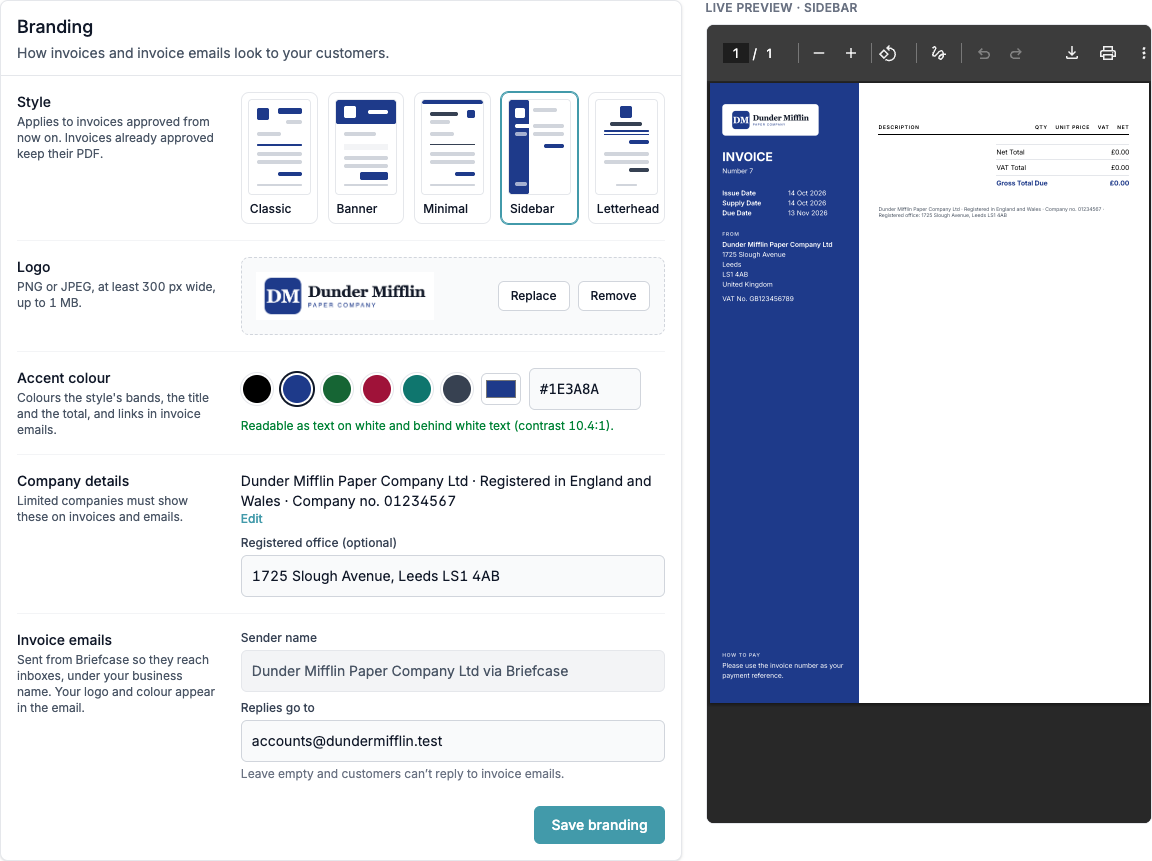Choose the Letterhead invoice style
Viewport: 1152px width, 861px height.
tap(627, 158)
